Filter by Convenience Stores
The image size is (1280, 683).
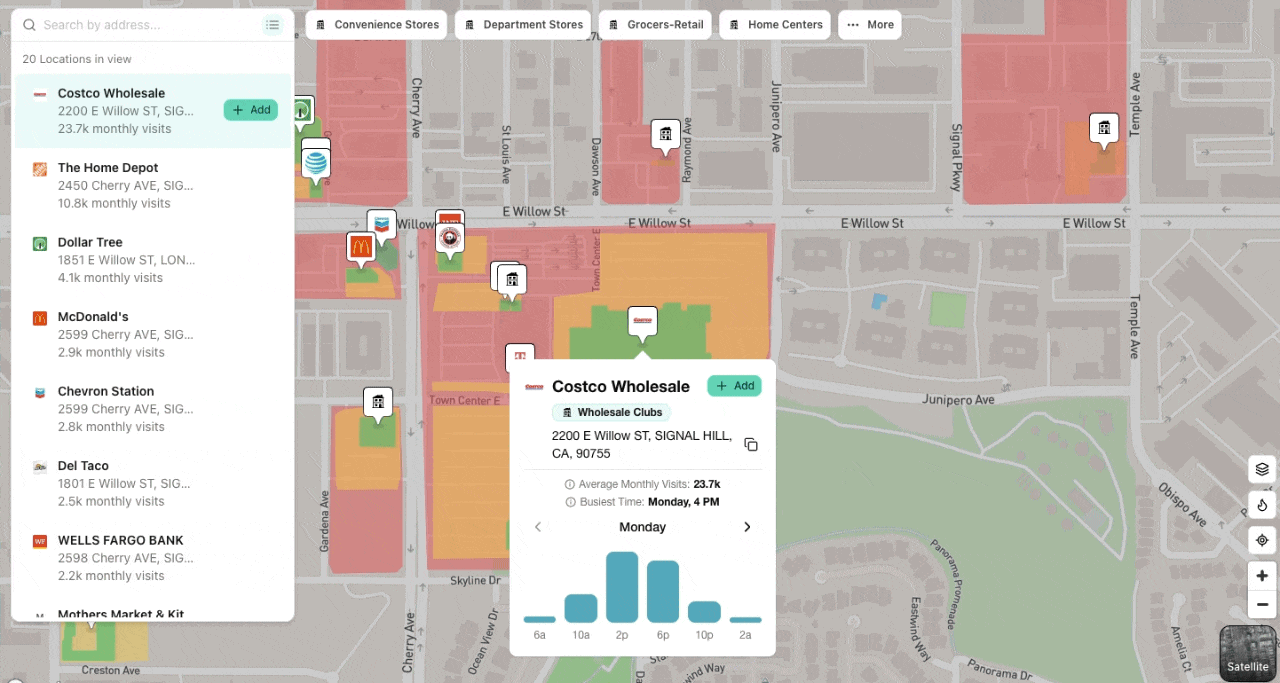coord(376,25)
